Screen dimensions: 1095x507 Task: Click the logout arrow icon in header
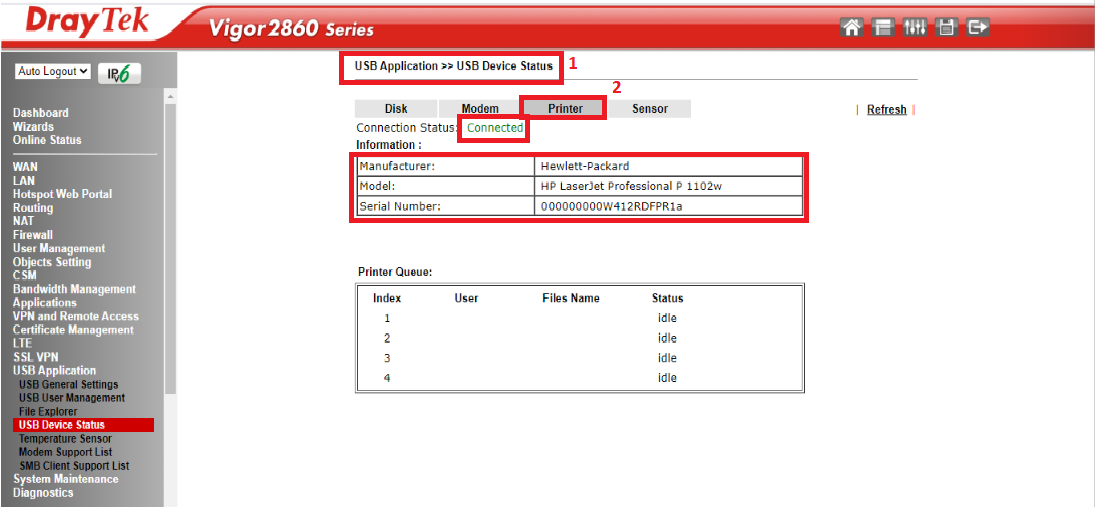point(978,28)
